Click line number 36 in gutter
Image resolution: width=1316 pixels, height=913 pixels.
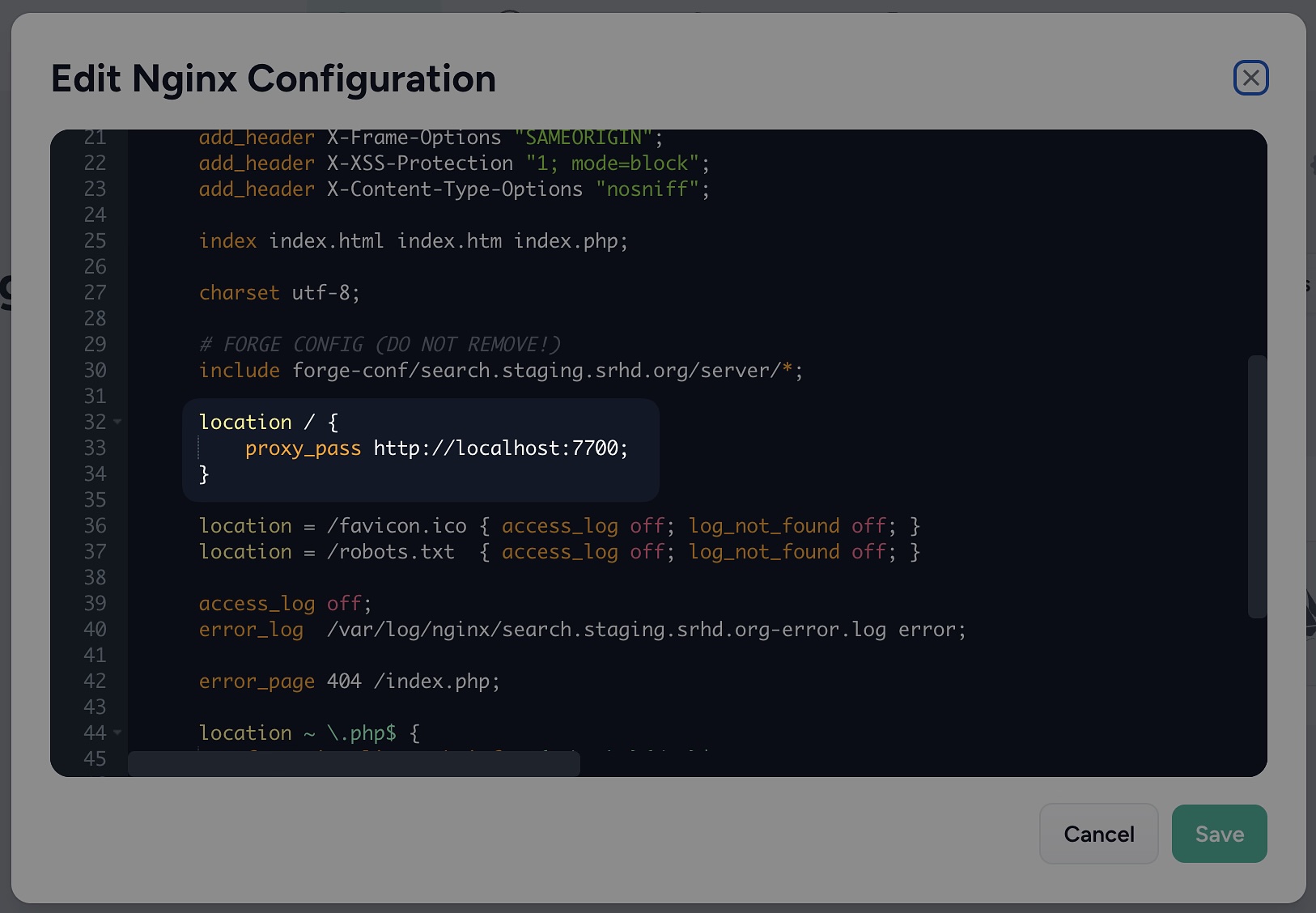click(95, 526)
